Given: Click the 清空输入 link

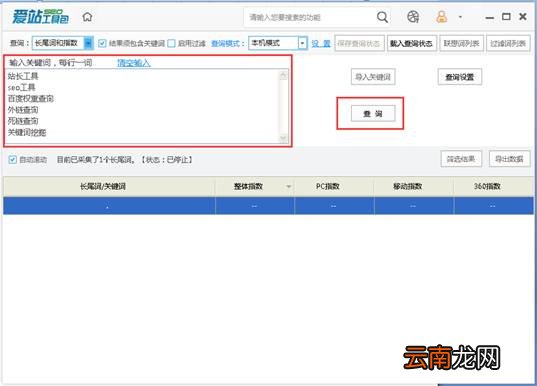Looking at the screenshot, I should (134, 63).
